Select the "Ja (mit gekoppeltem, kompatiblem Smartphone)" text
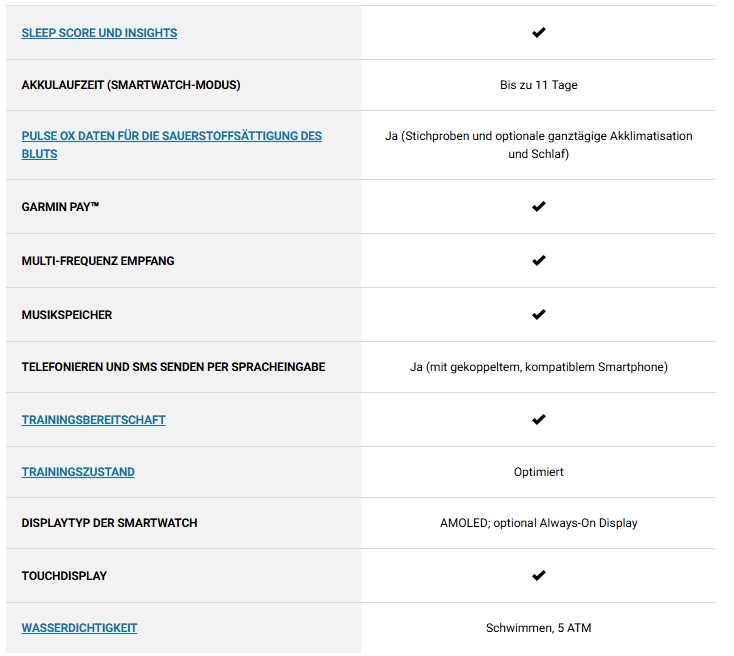Viewport: 734px width, 656px height. (538, 367)
